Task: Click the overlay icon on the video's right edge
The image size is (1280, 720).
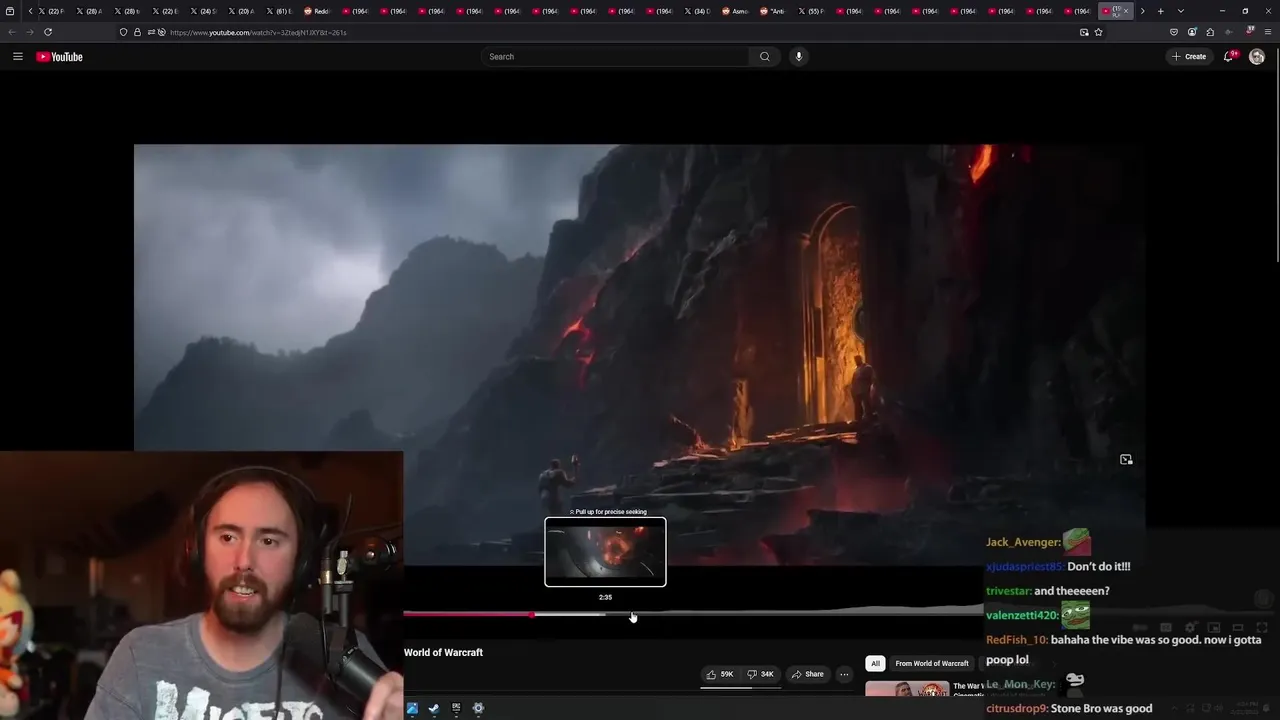Action: click(1126, 460)
